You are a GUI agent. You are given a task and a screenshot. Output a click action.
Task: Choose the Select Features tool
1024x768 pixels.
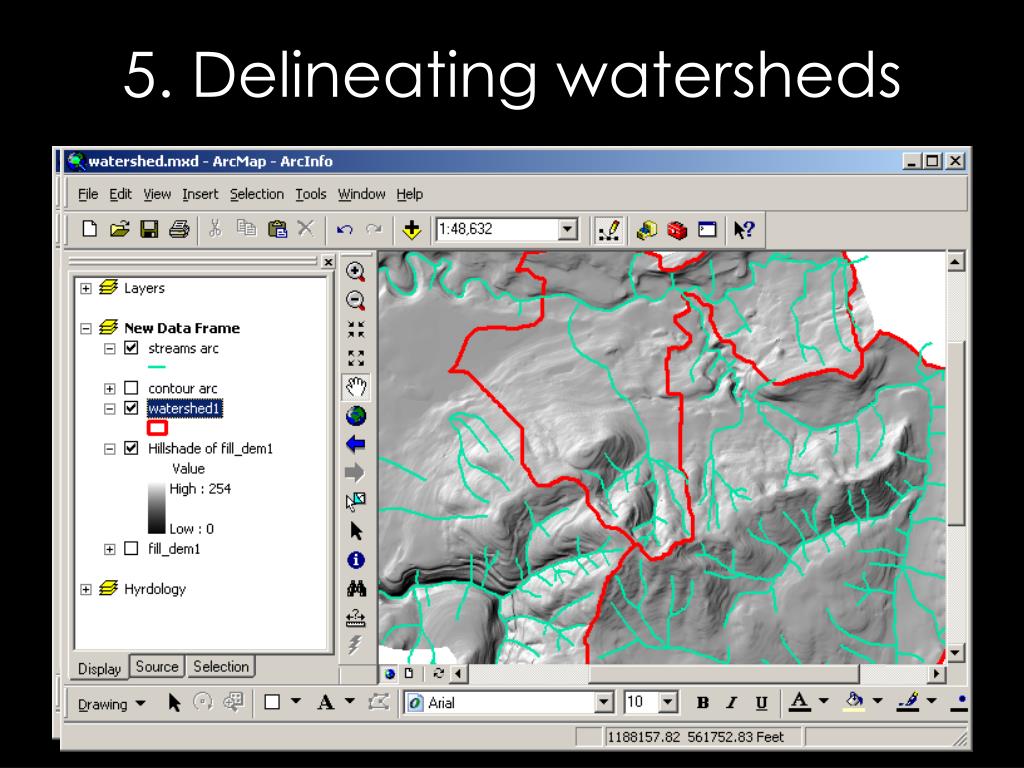tap(356, 502)
